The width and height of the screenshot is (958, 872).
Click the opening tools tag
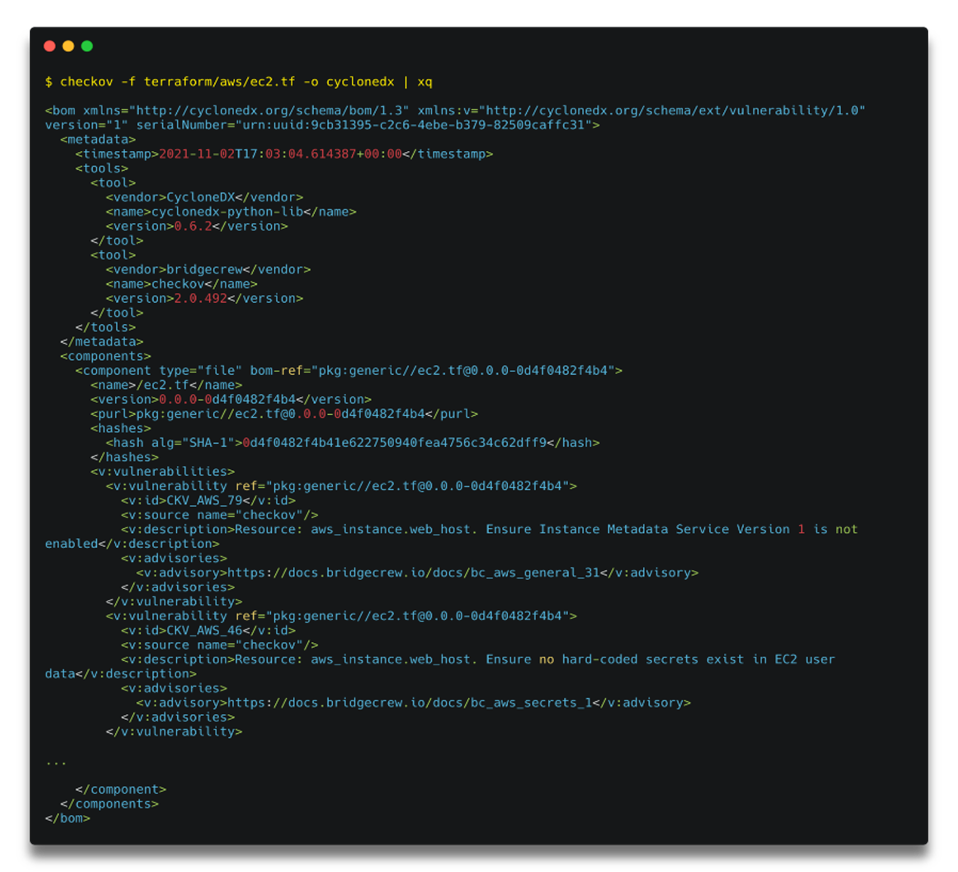pyautogui.click(x=101, y=169)
